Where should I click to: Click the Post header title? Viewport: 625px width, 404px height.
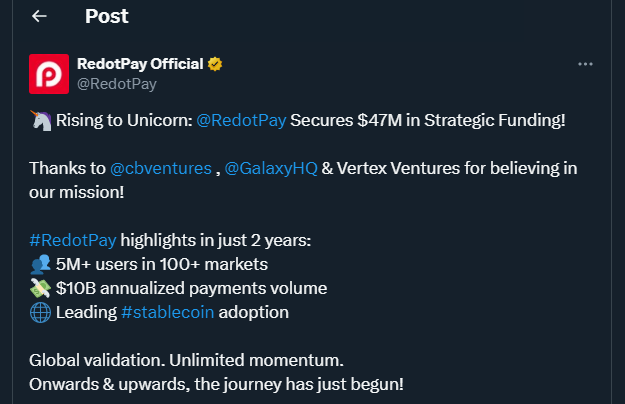pos(106,17)
